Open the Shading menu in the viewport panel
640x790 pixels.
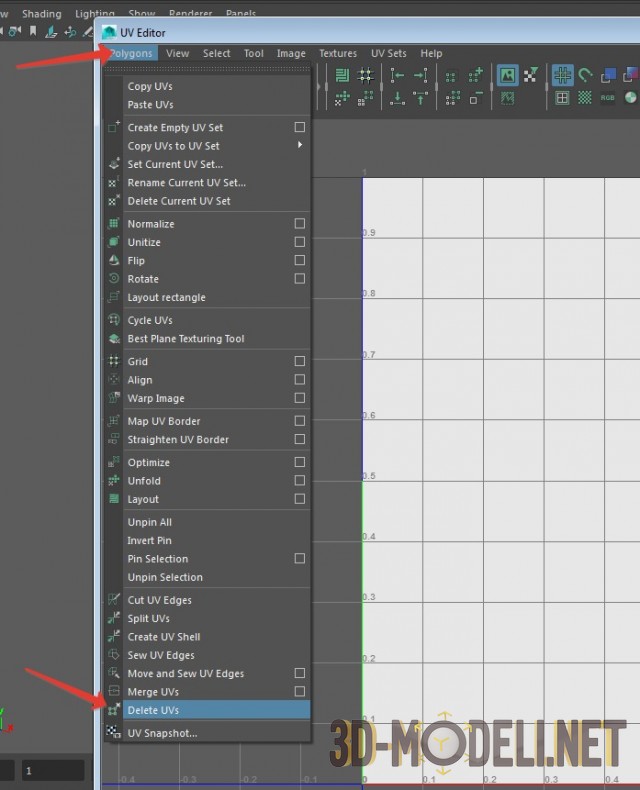(x=41, y=14)
